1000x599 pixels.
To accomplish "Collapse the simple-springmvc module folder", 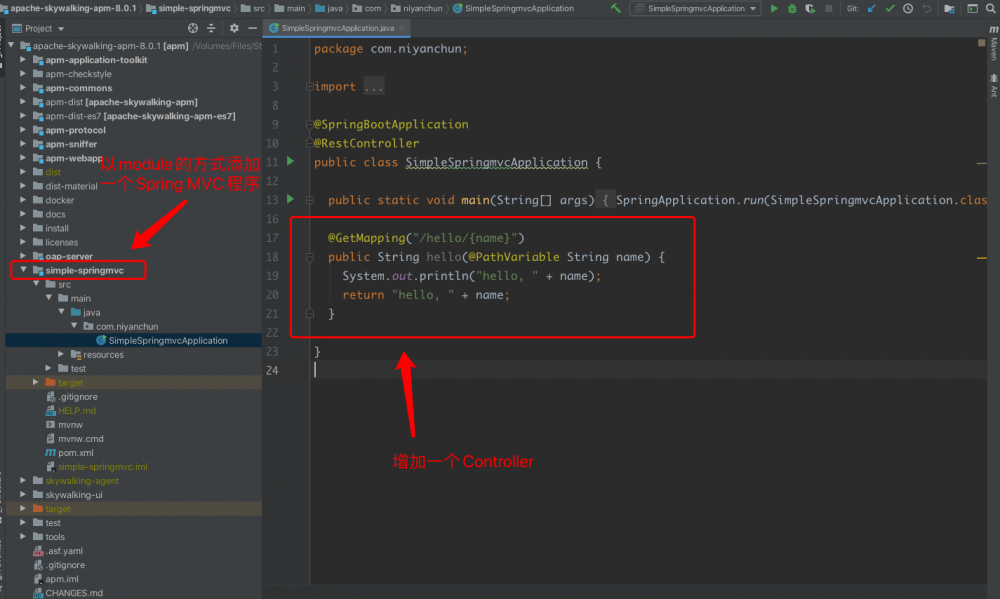I will tap(24, 270).
